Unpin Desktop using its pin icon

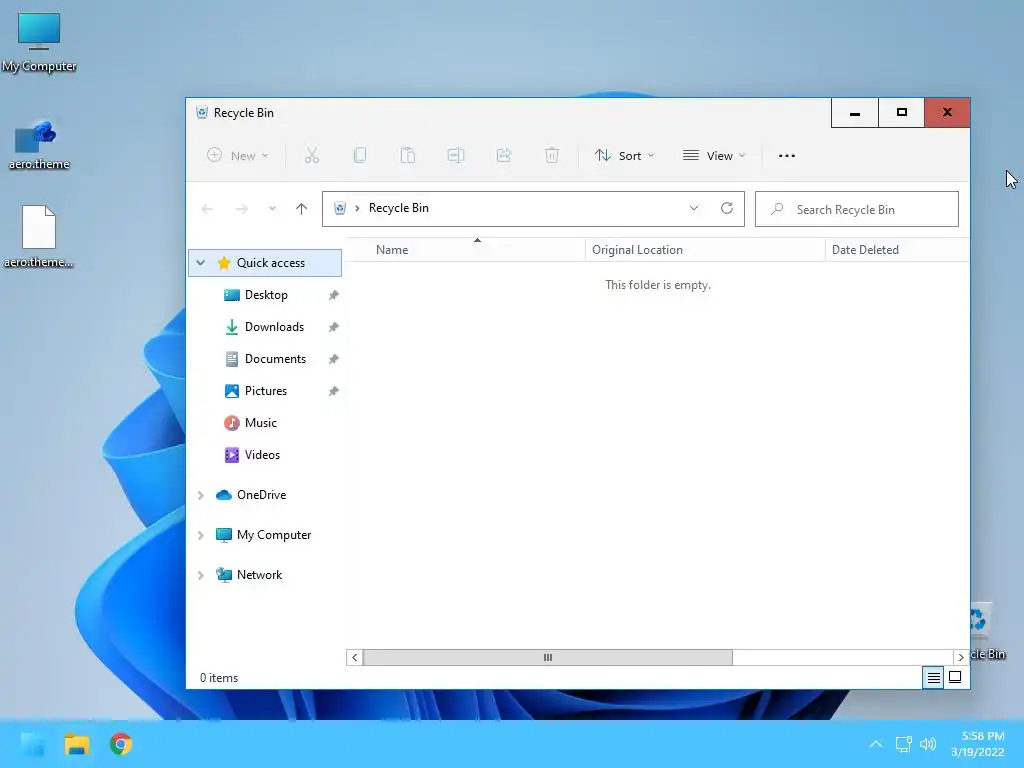click(334, 295)
